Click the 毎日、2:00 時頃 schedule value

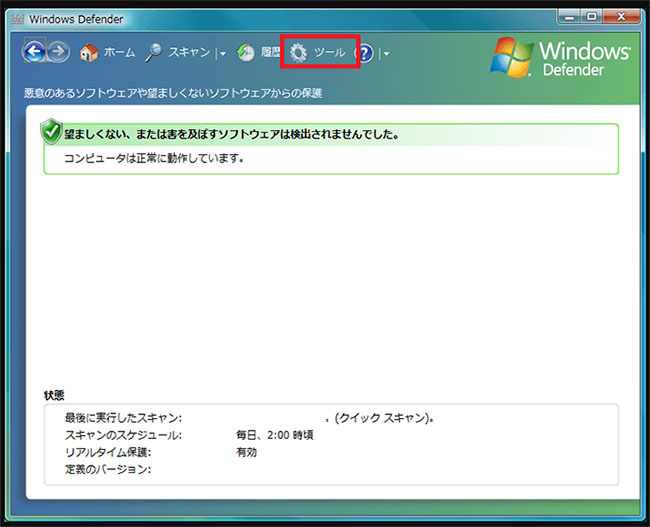[x=275, y=435]
